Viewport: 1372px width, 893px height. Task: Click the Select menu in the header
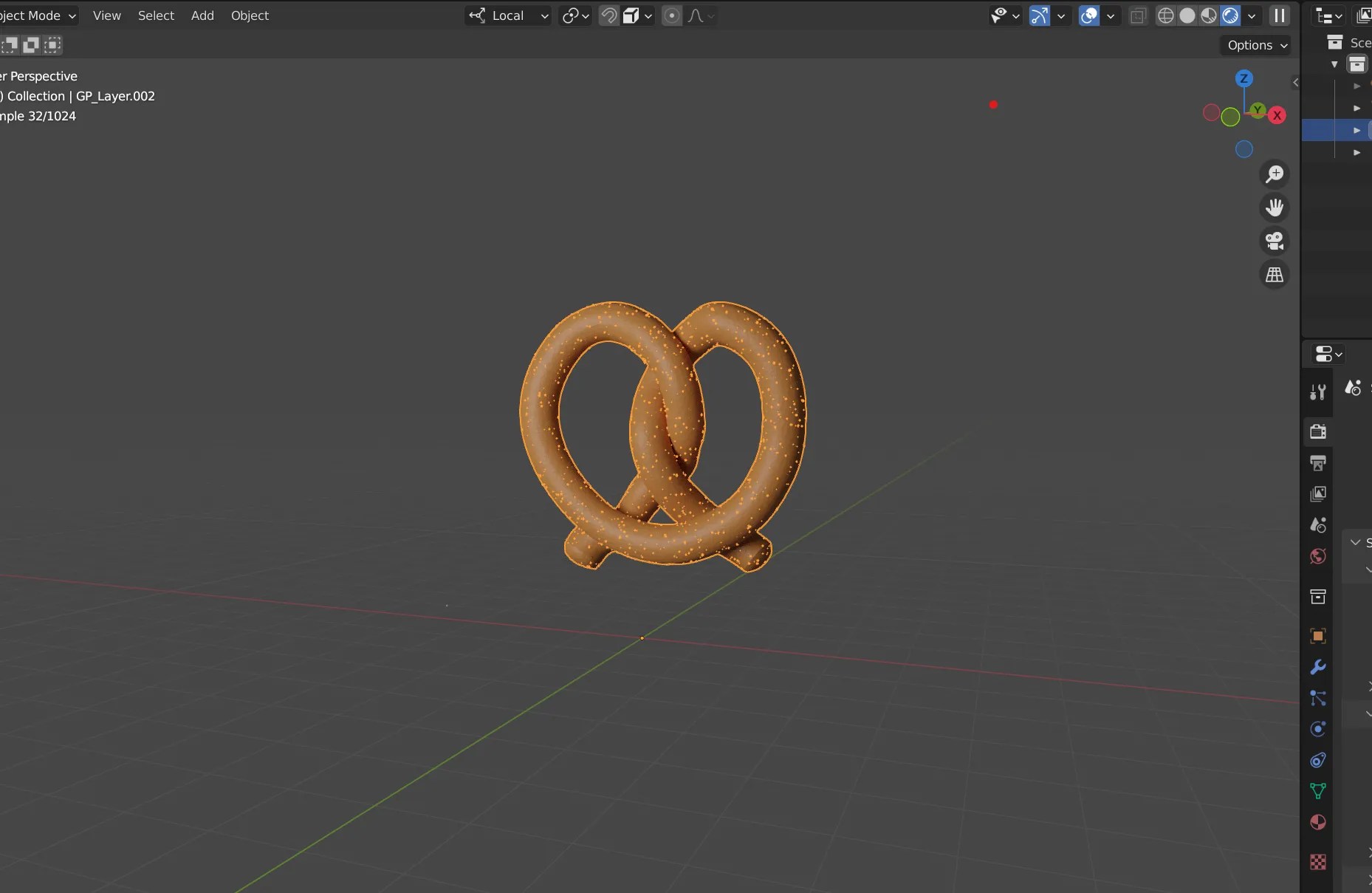[157, 15]
